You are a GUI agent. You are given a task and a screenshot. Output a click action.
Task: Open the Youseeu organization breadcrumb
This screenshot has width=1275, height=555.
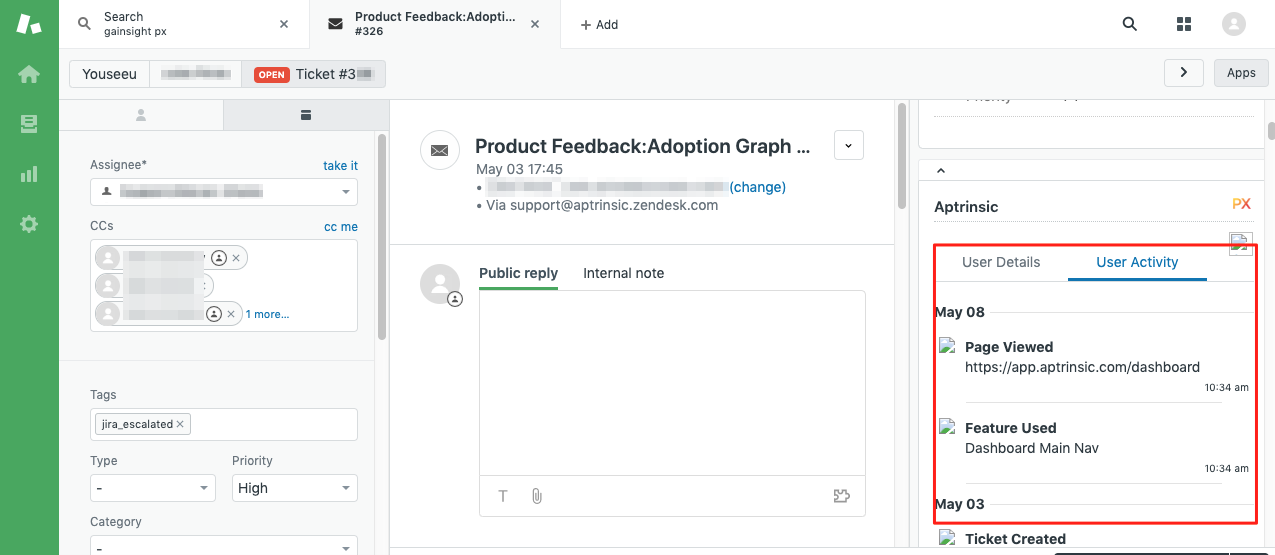[109, 74]
